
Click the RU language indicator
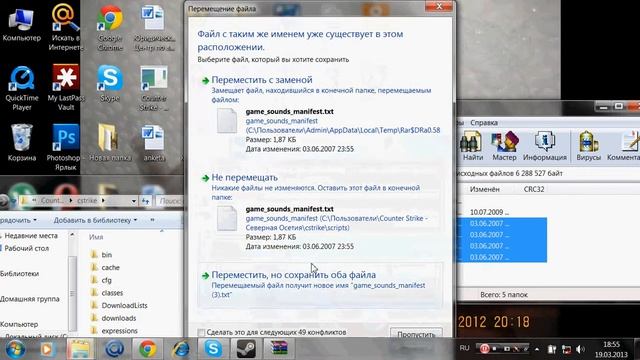(464, 348)
